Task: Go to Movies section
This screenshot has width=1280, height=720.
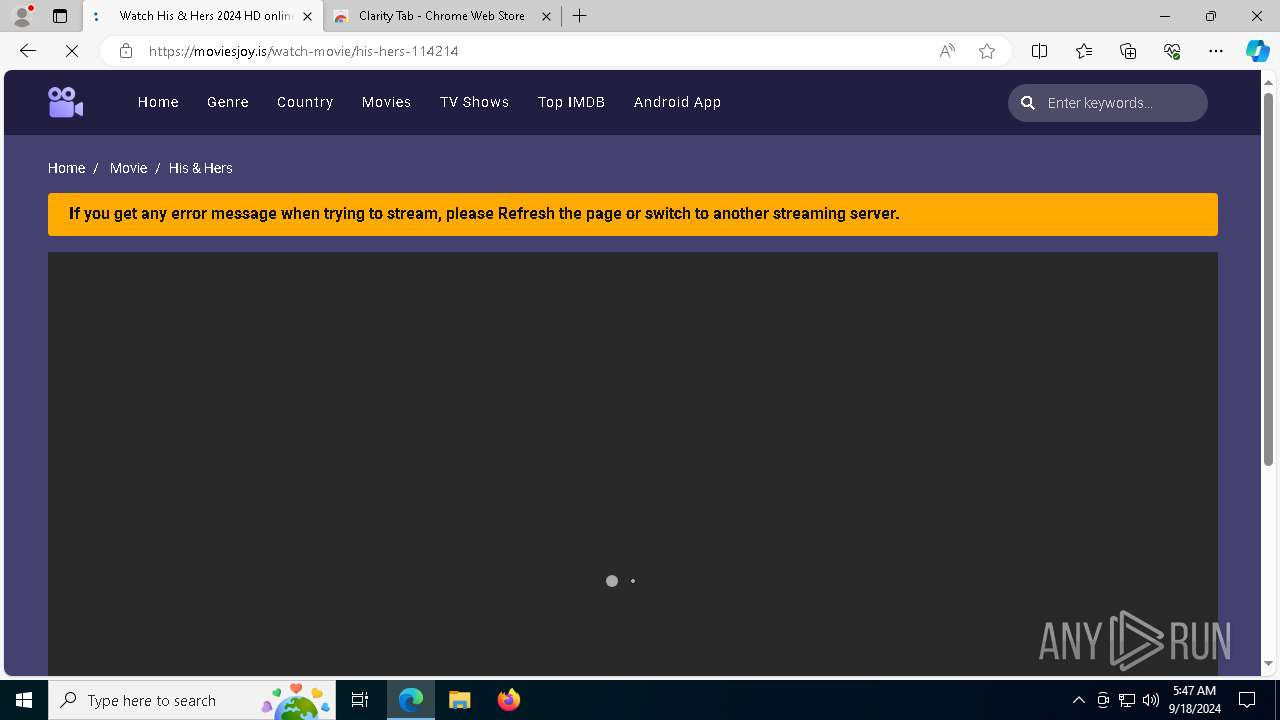Action: (x=386, y=102)
